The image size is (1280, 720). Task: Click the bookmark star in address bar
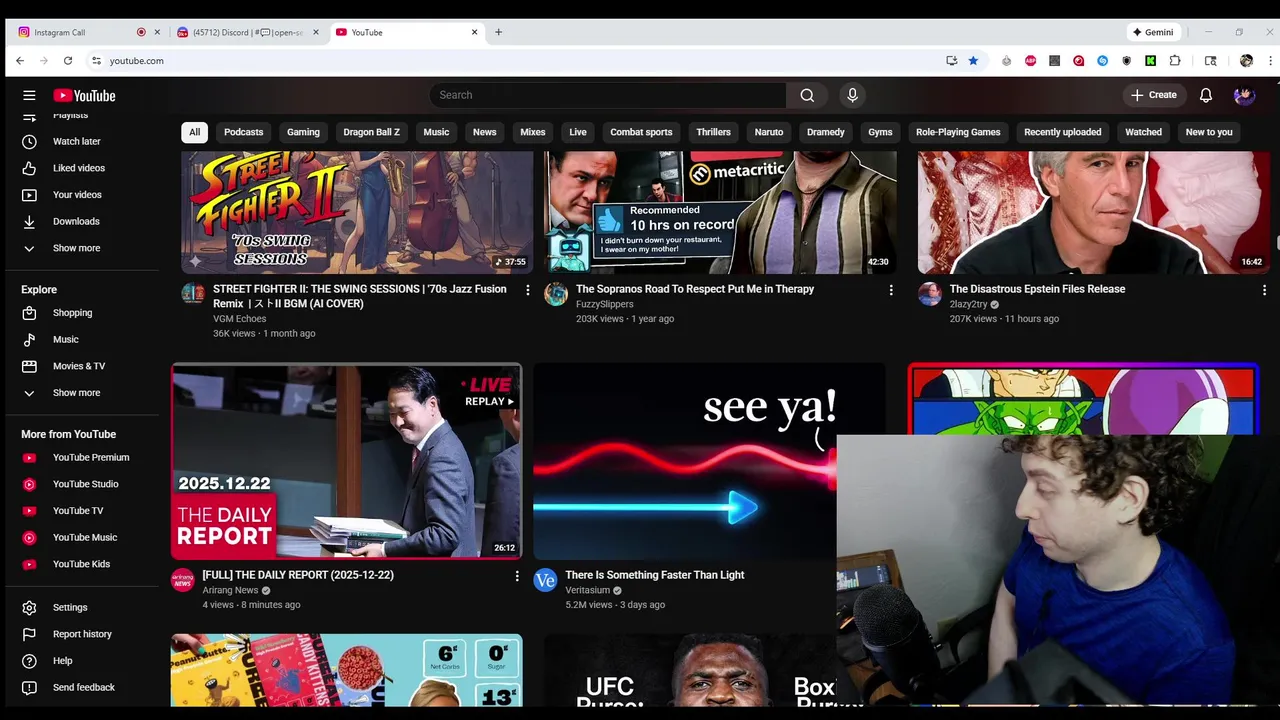(x=973, y=61)
